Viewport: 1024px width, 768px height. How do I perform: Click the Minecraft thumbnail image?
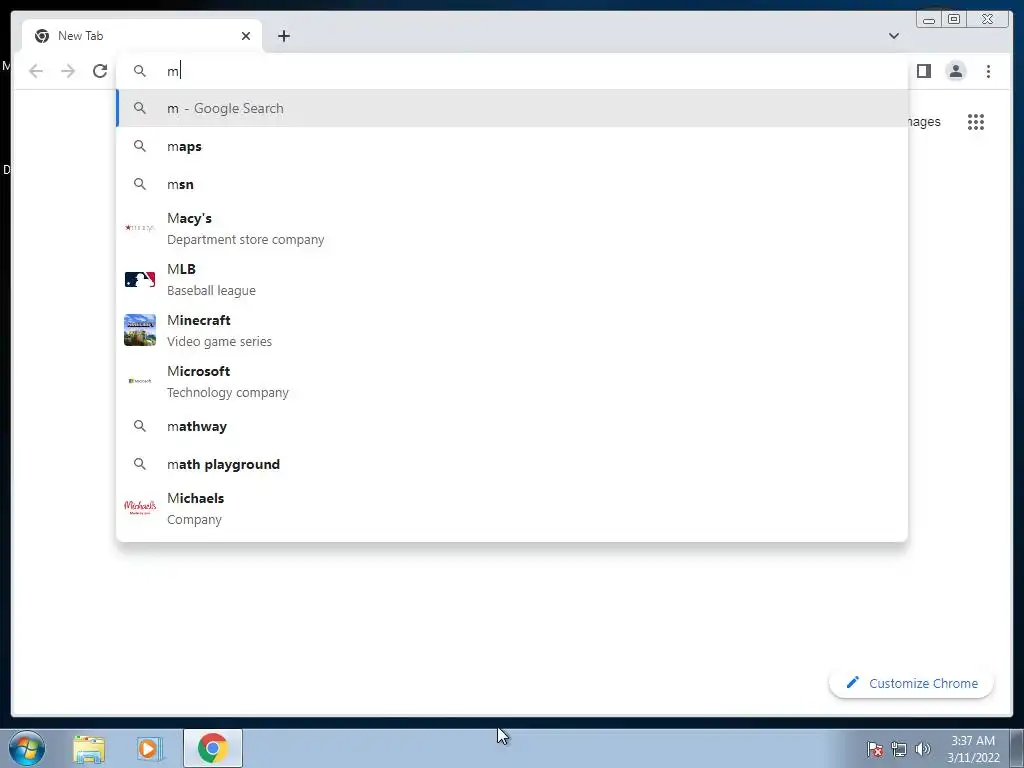[140, 330]
